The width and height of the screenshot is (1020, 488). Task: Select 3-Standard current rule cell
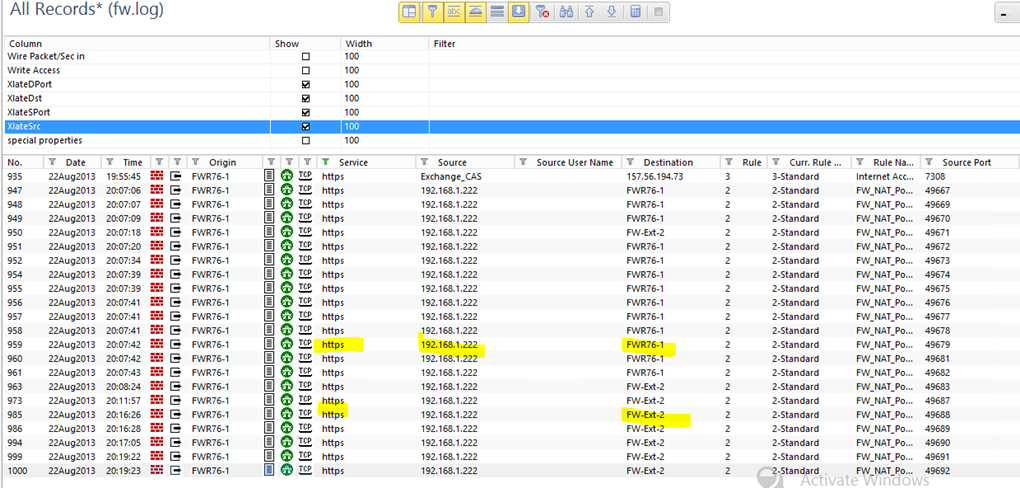click(x=796, y=176)
